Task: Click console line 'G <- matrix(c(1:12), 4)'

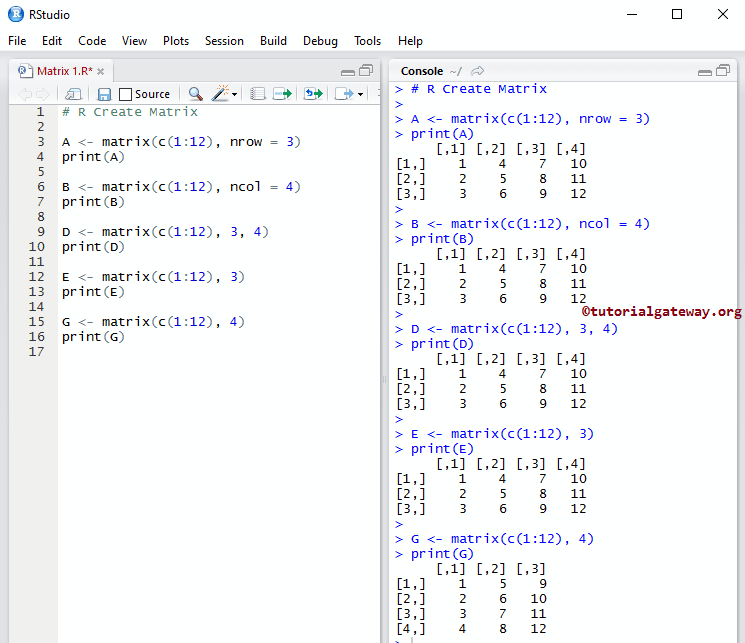Action: point(502,539)
